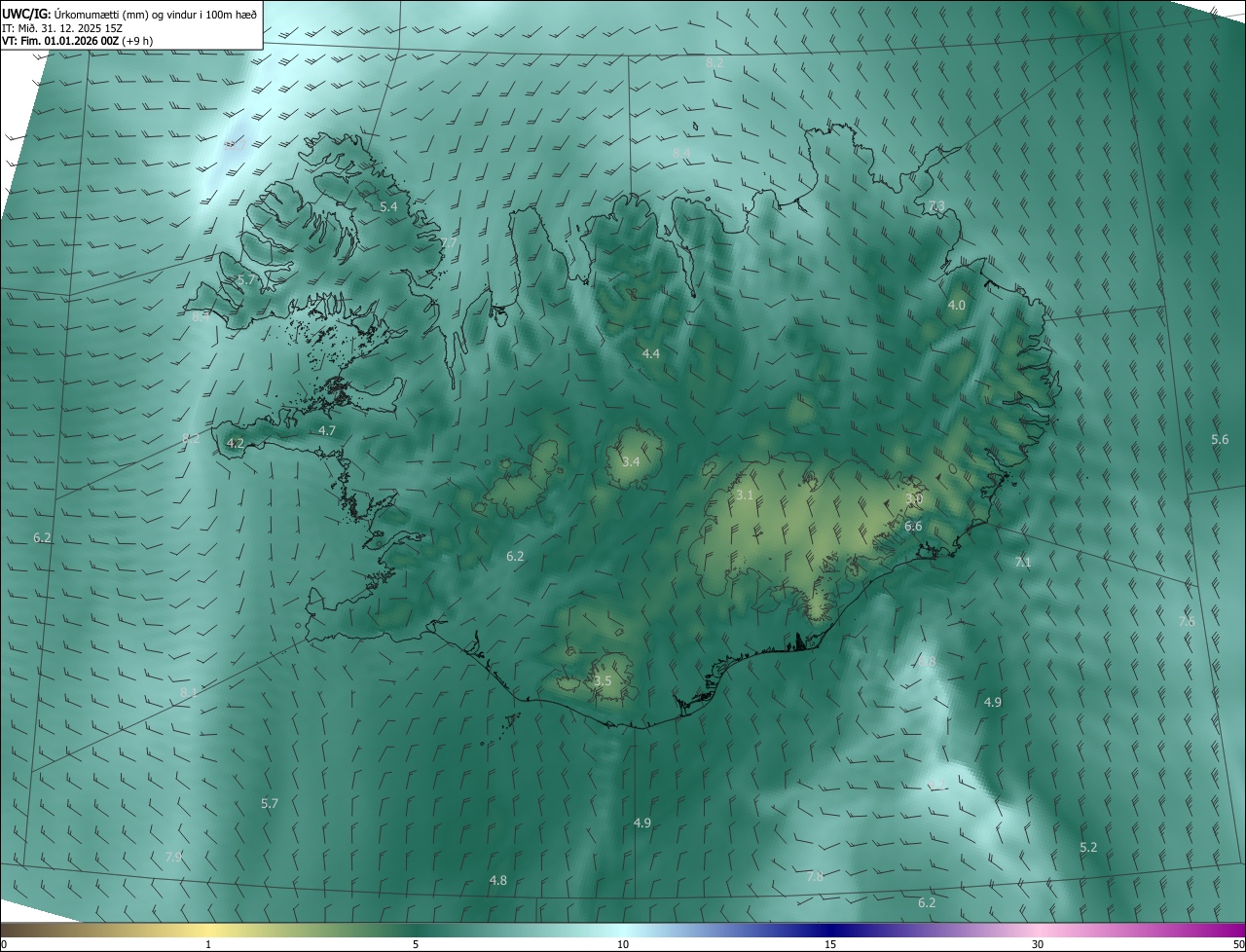Click the color scale label 10
The height and width of the screenshot is (952, 1246).
[x=623, y=944]
